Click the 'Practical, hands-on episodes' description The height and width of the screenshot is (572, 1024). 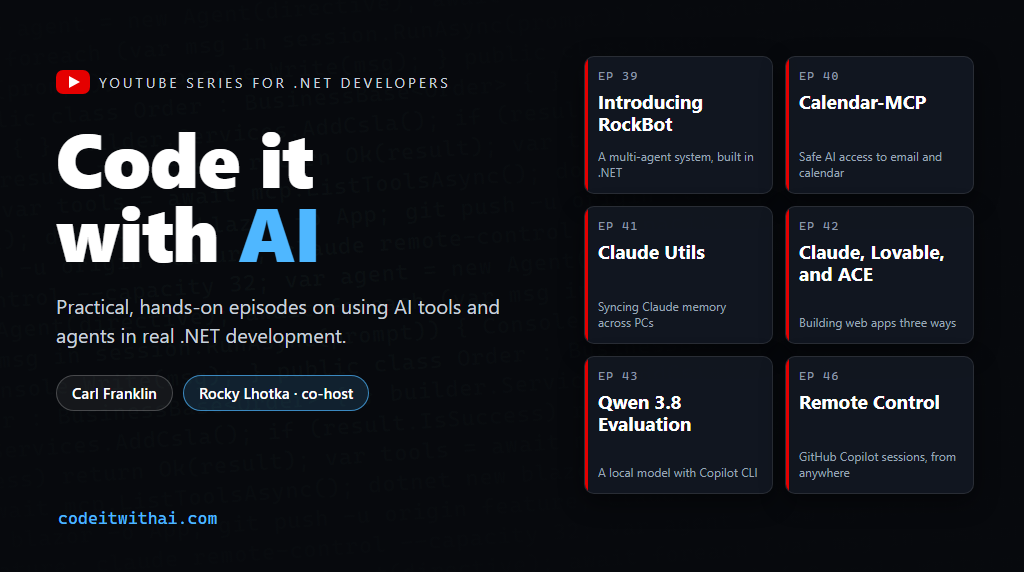coord(278,321)
